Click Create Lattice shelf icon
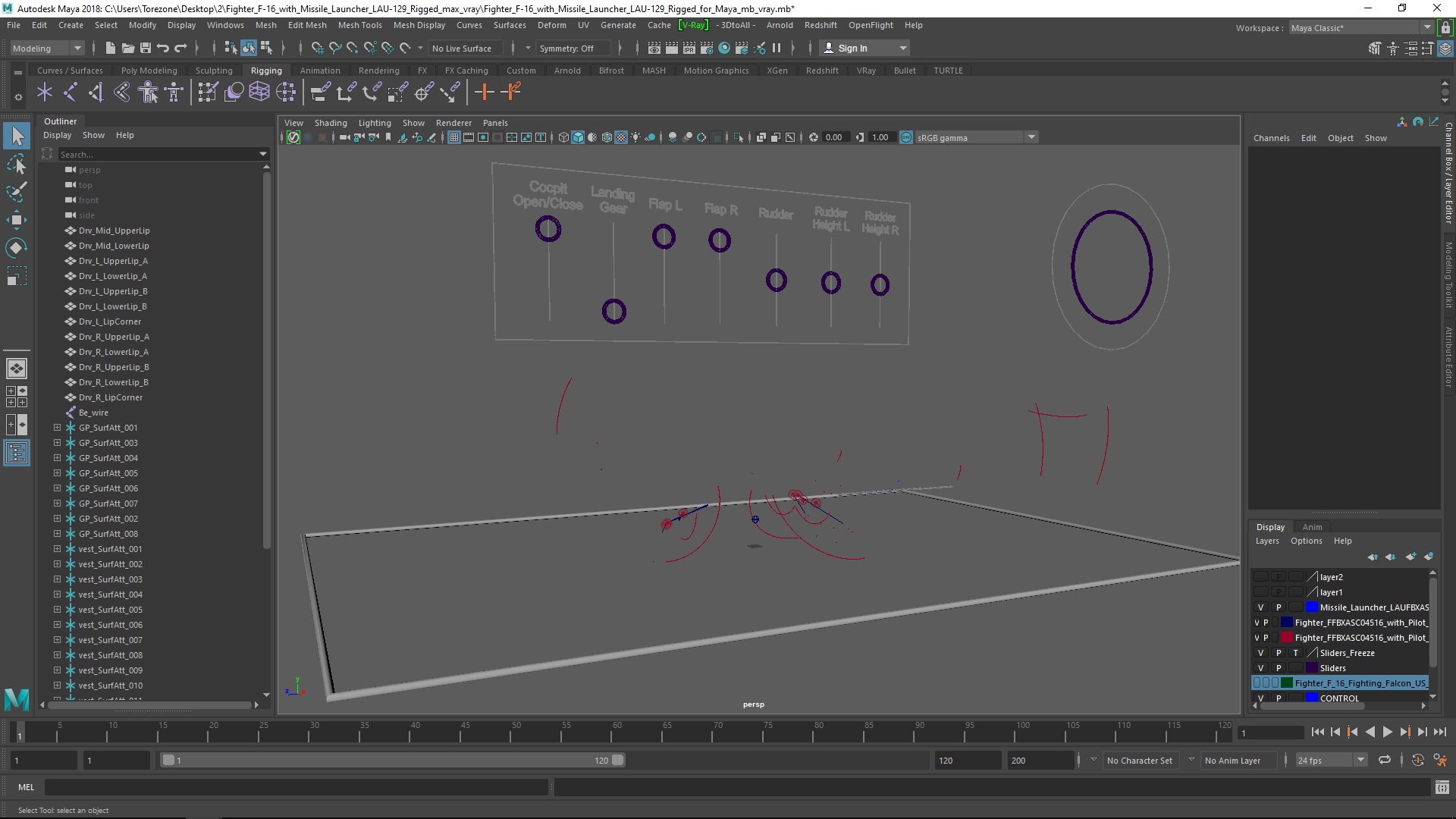Image resolution: width=1456 pixels, height=819 pixels. (259, 93)
